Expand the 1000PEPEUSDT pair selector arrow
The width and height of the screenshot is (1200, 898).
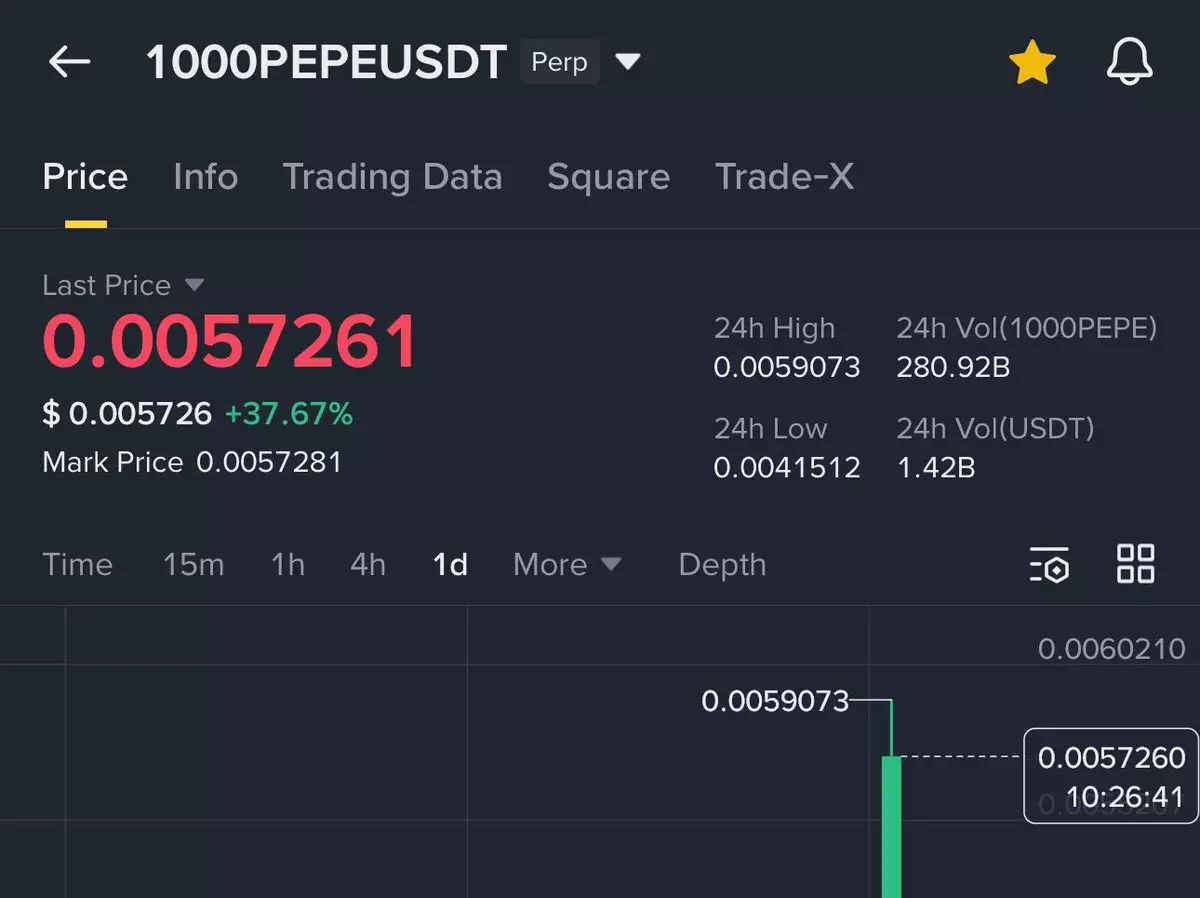click(627, 62)
